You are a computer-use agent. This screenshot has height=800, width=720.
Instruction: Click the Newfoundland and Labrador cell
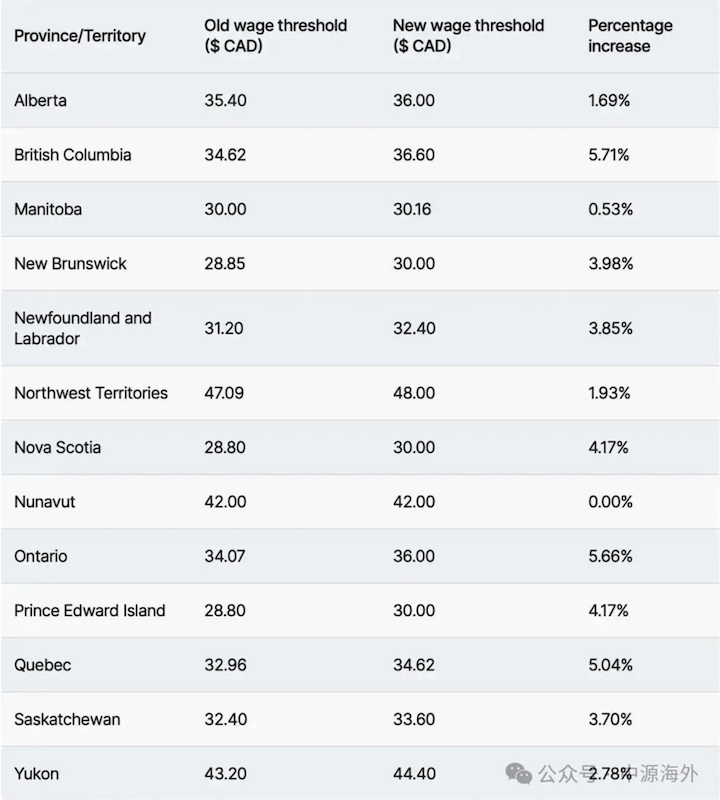(83, 328)
